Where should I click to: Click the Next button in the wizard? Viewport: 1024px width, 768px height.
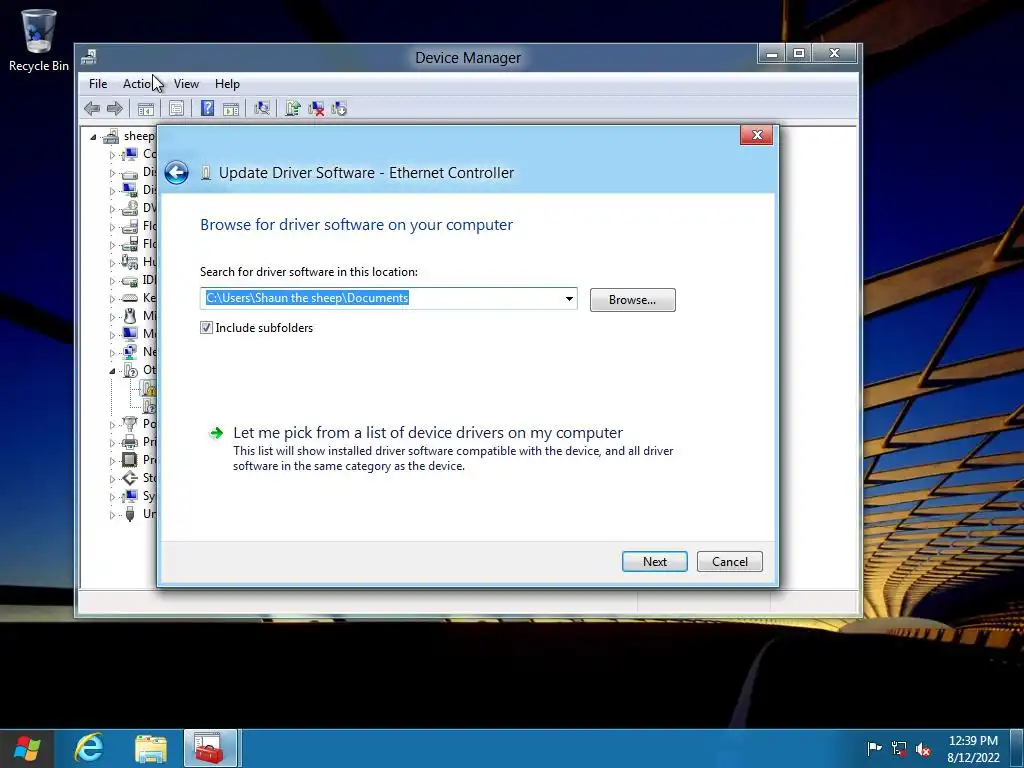click(654, 562)
